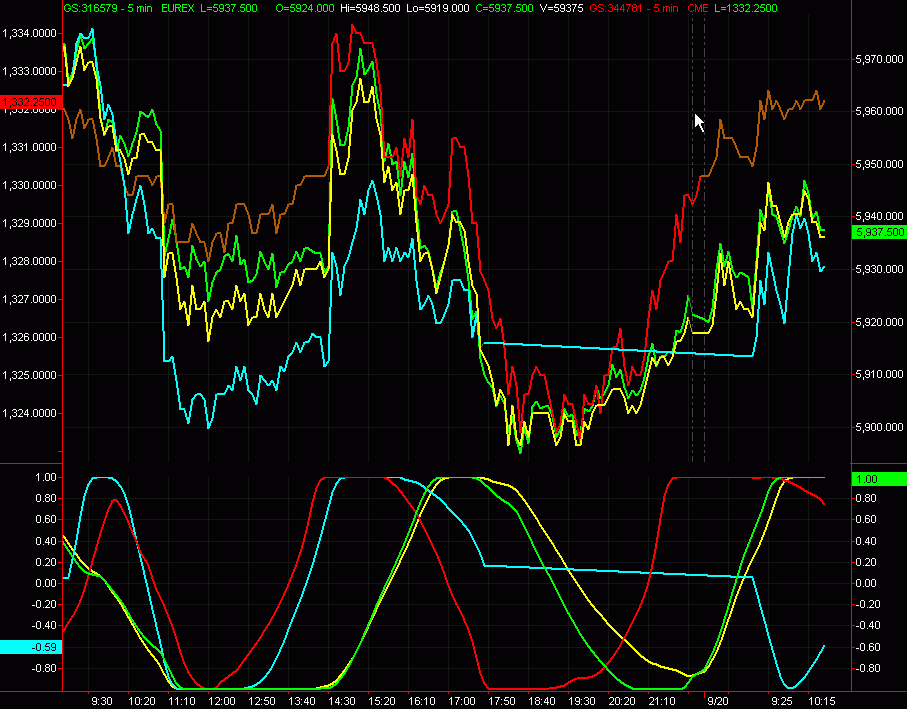
Task: Click the 9:25 time axis label
Action: click(x=782, y=701)
